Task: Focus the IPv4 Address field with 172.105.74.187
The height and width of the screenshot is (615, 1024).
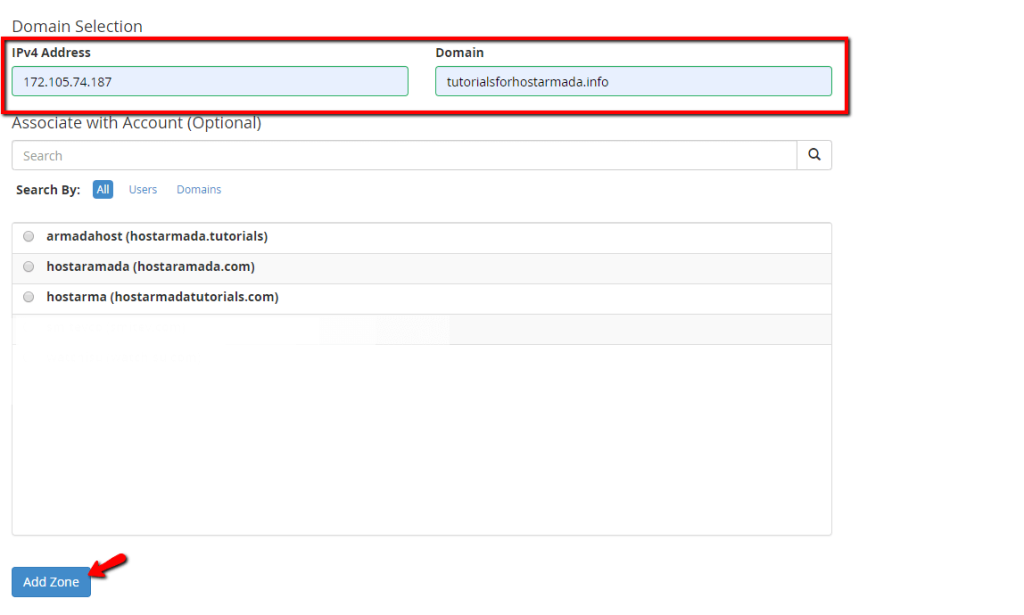Action: click(x=210, y=82)
